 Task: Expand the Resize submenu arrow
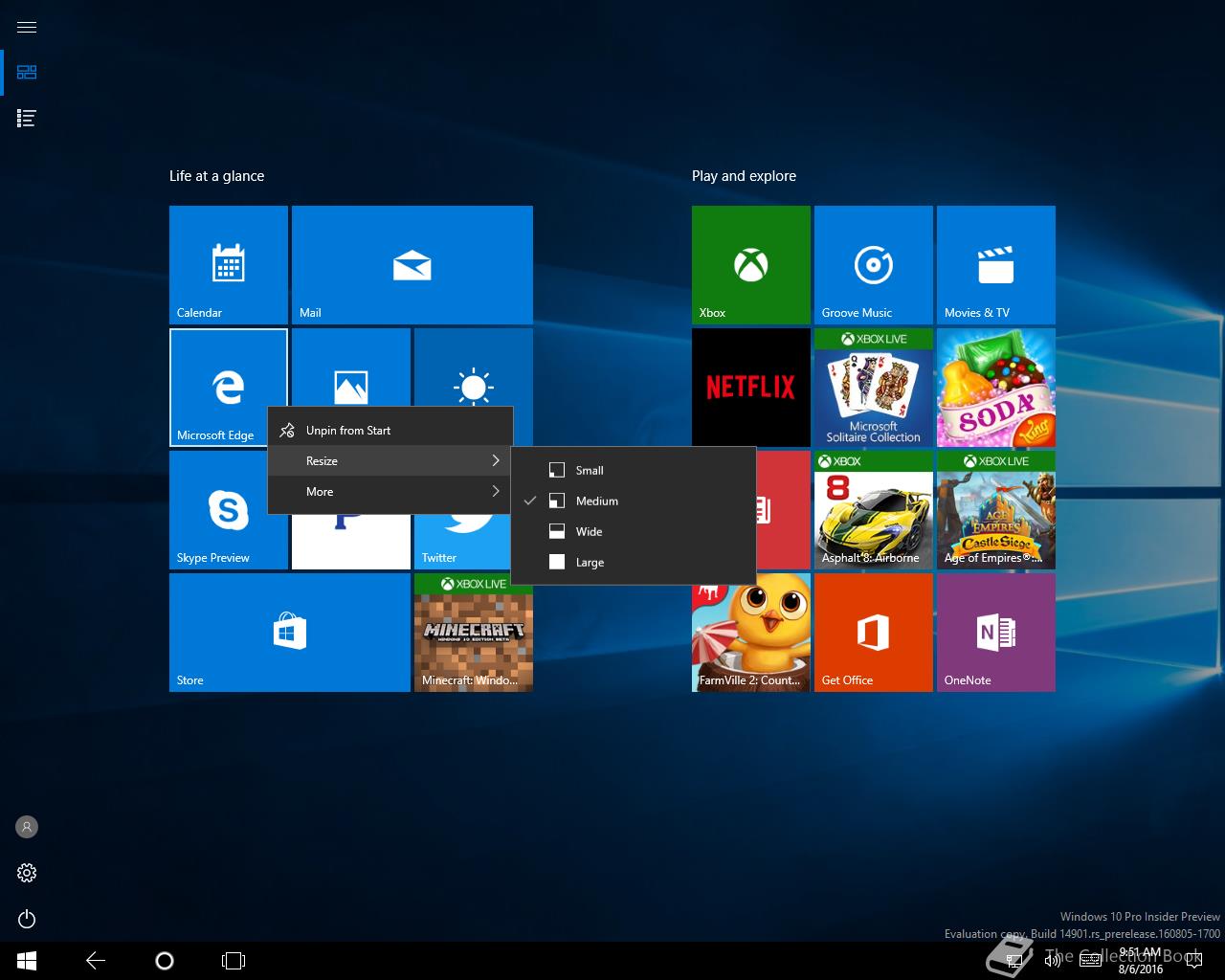496,461
